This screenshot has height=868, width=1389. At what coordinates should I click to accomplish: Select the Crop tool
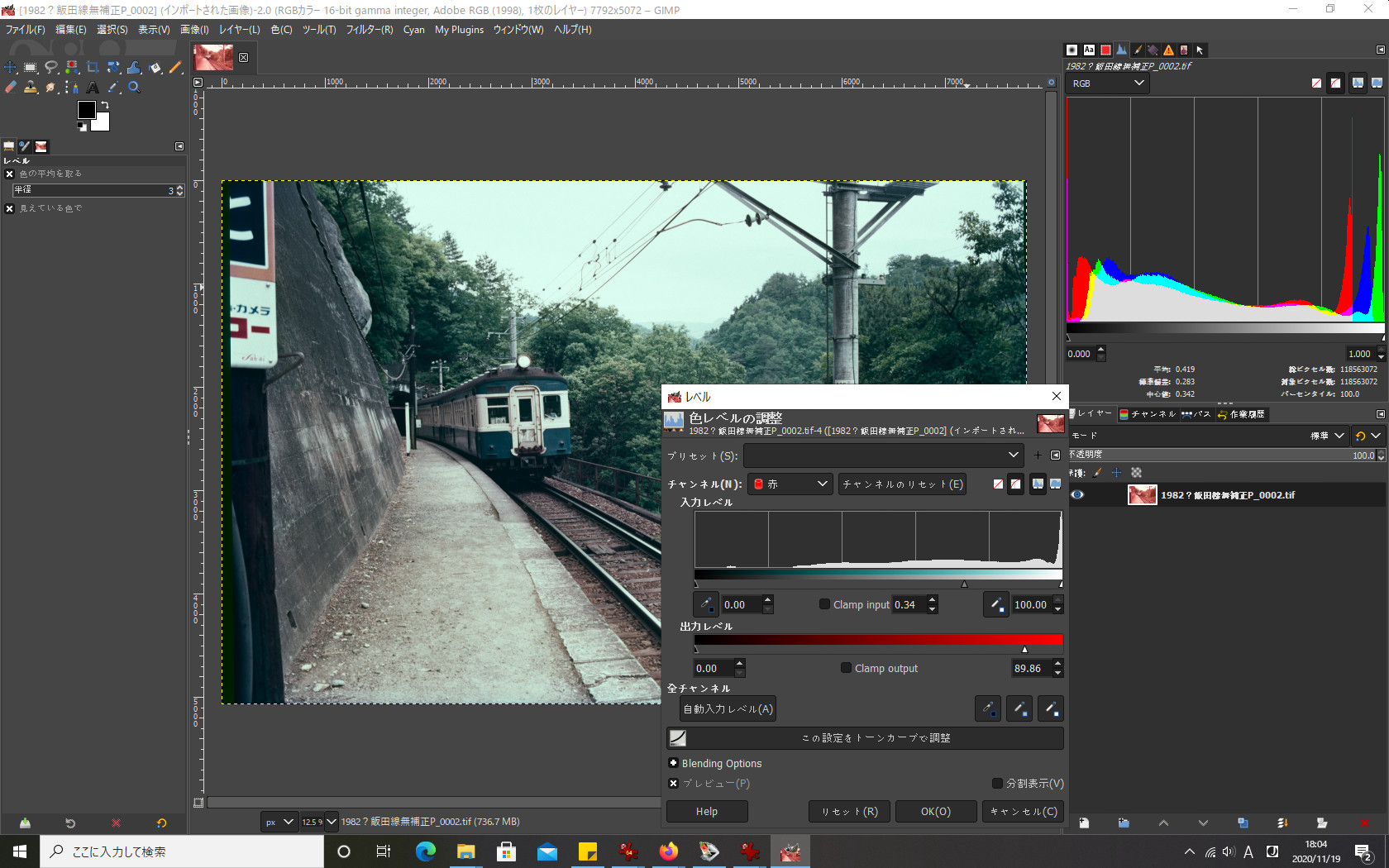pos(93,67)
